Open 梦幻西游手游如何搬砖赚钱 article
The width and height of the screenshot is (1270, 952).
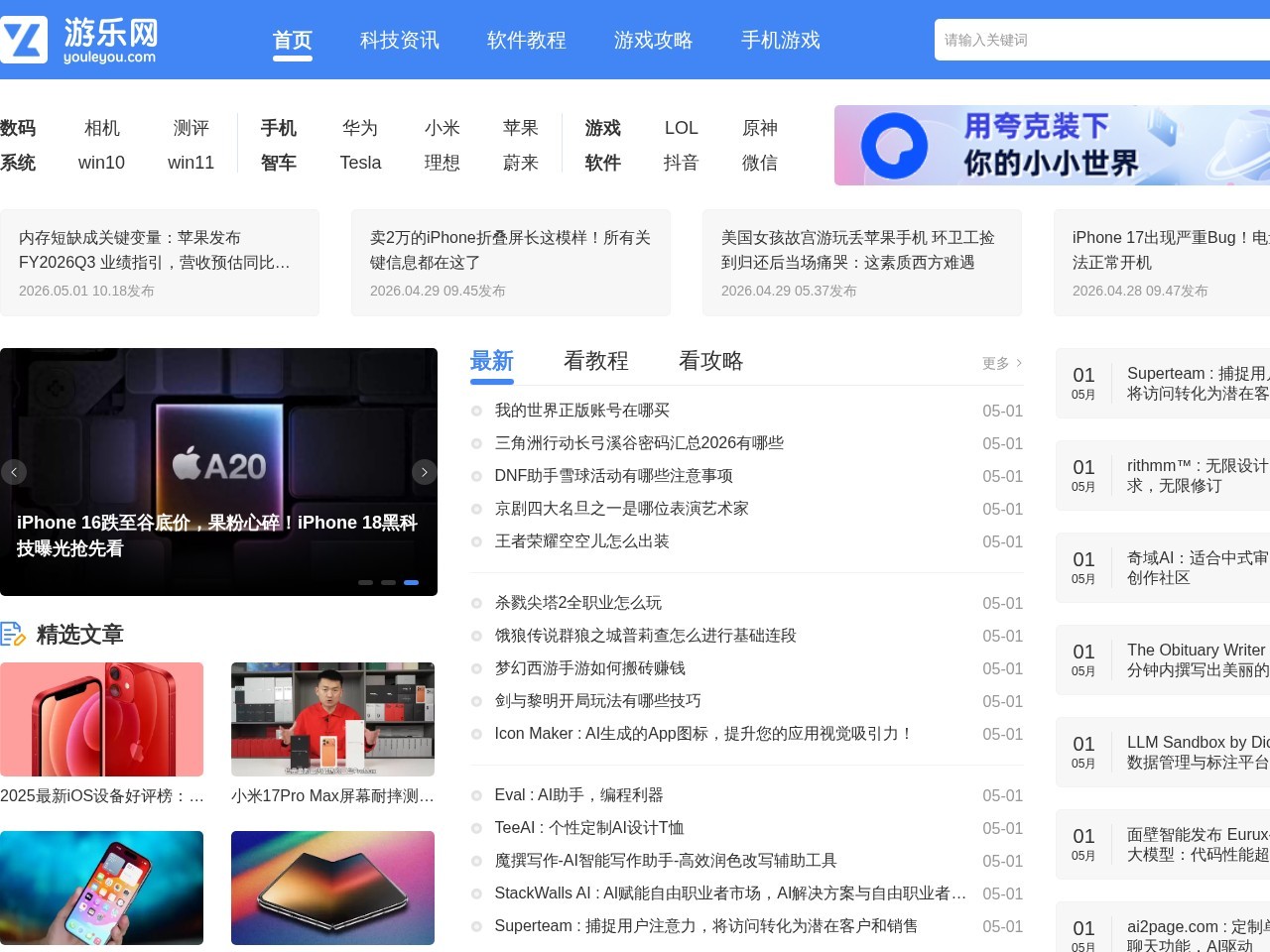[590, 668]
